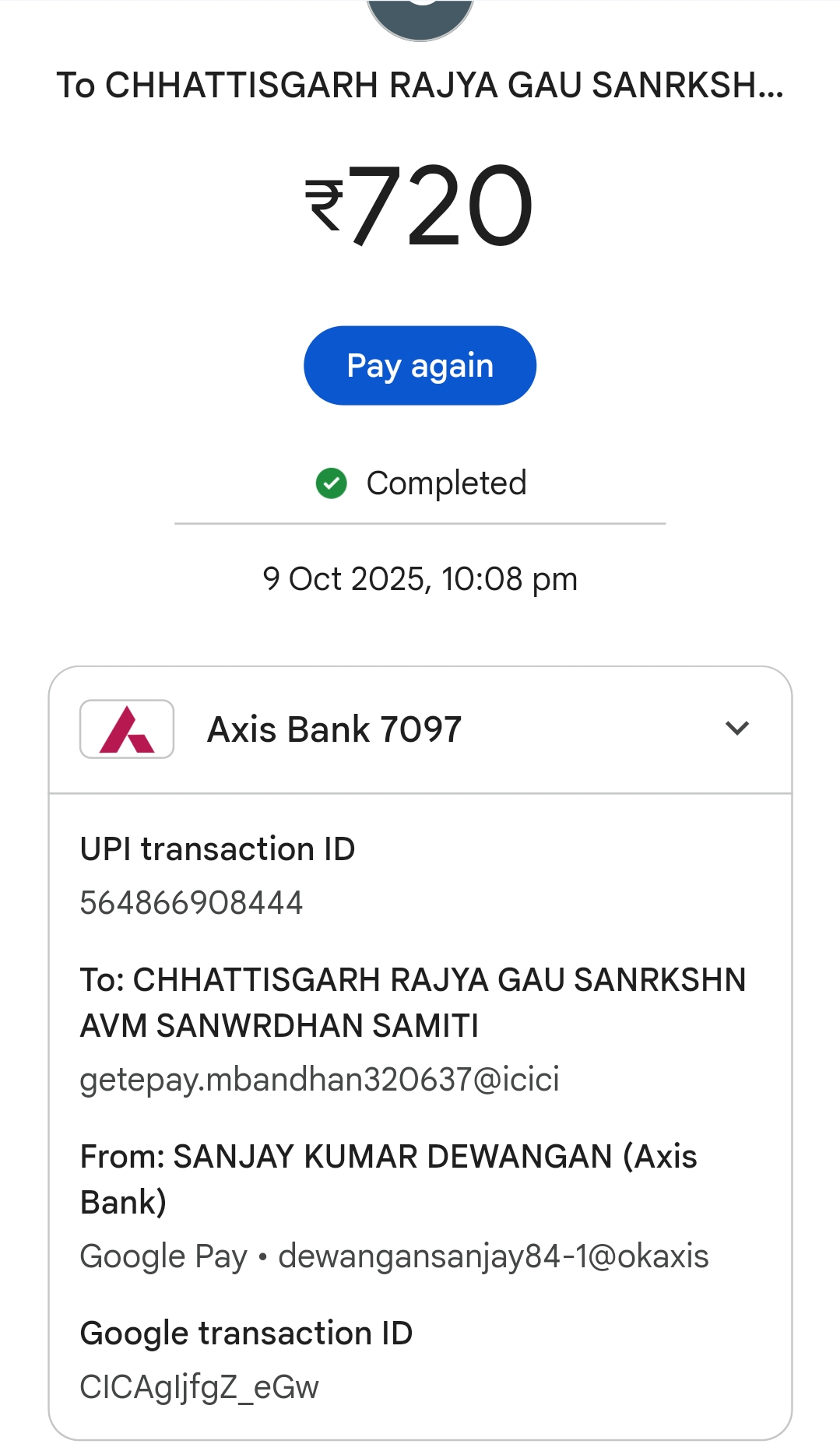Select UPI transaction number 564866908444

point(192,903)
